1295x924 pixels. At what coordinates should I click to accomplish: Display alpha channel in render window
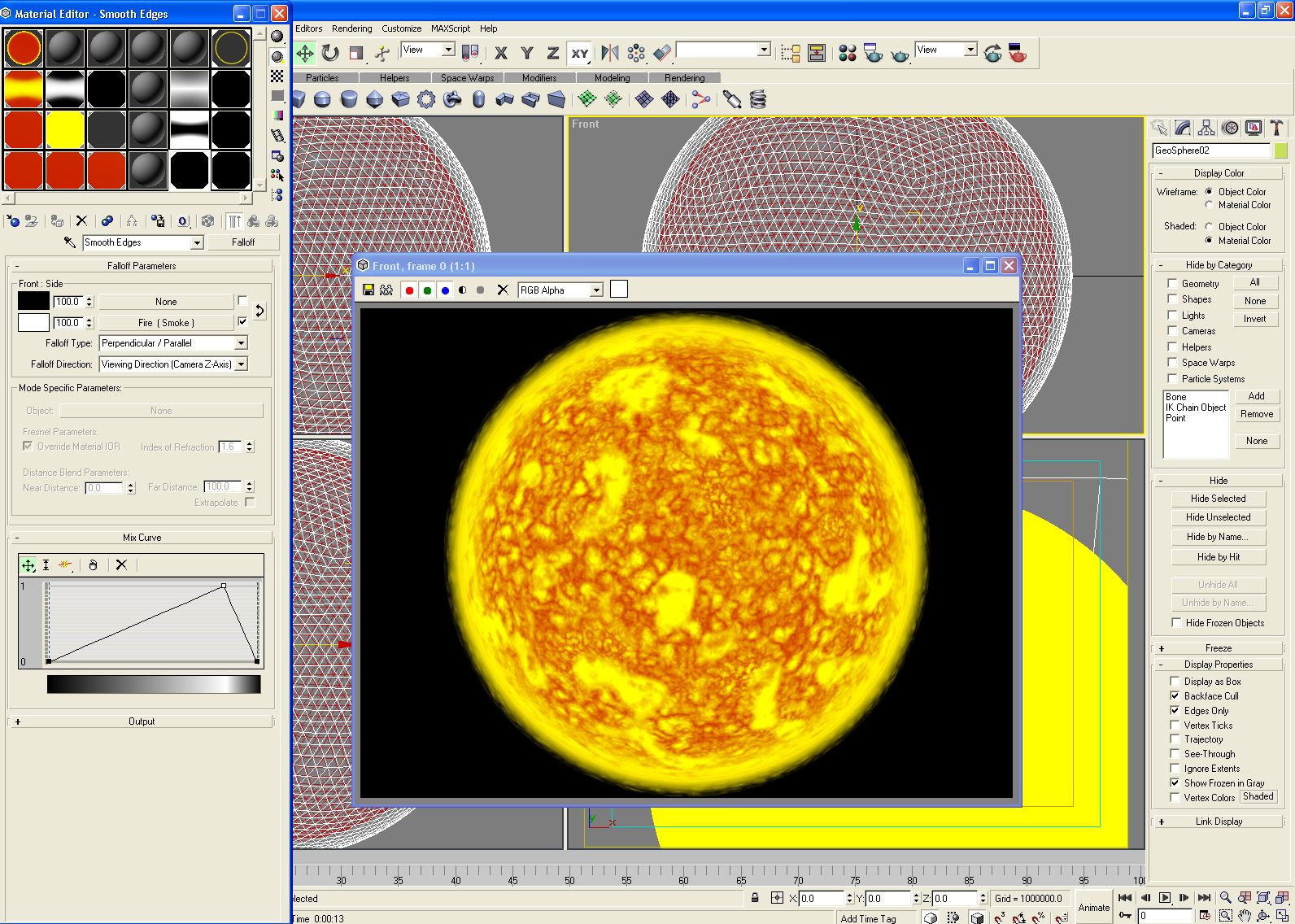click(463, 290)
